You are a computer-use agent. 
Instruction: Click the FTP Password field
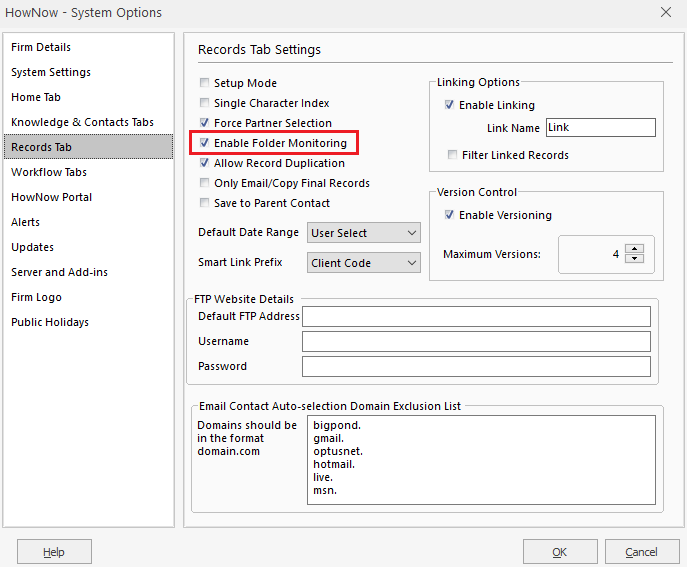[x=476, y=366]
